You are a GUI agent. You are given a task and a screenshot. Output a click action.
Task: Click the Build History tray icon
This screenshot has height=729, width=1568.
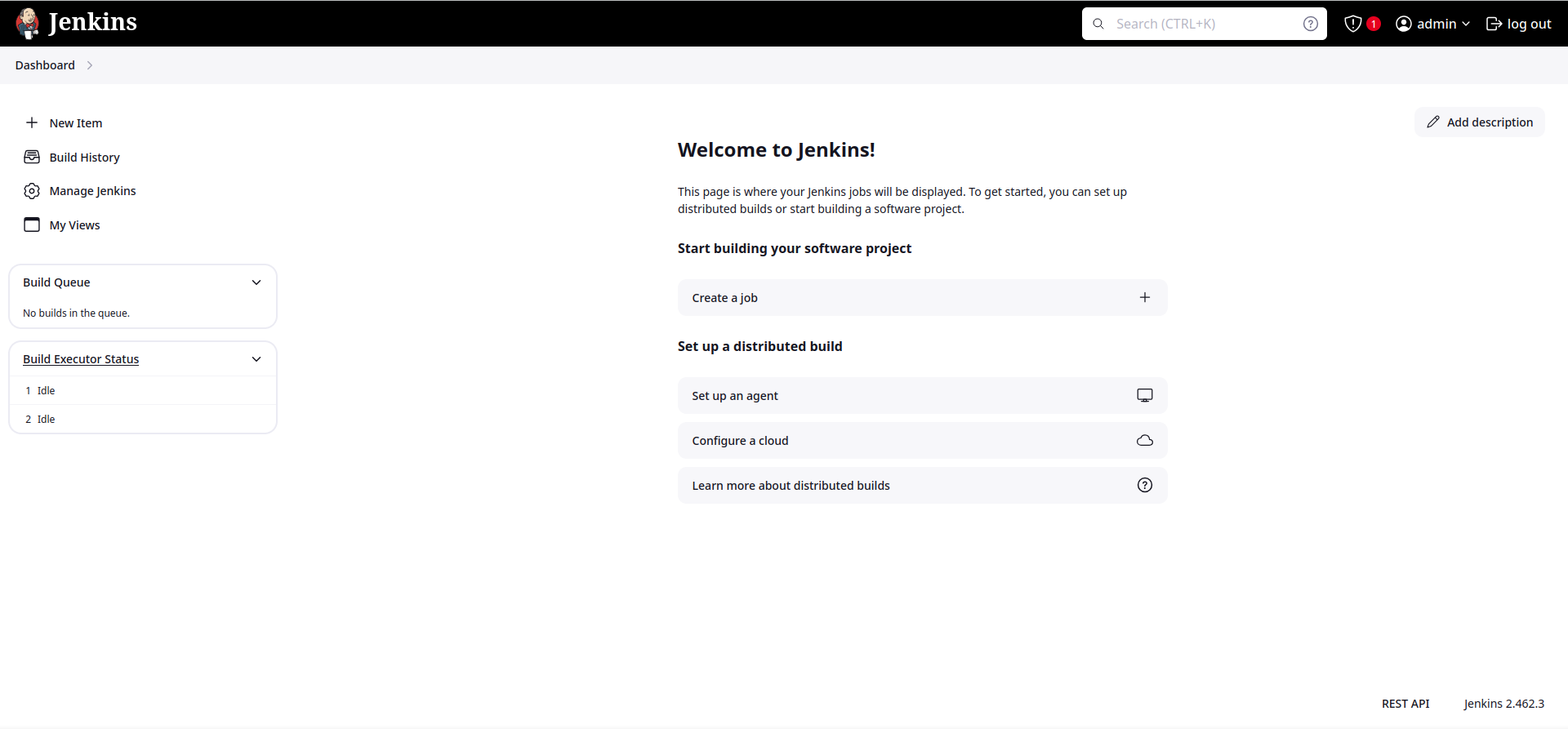(32, 157)
